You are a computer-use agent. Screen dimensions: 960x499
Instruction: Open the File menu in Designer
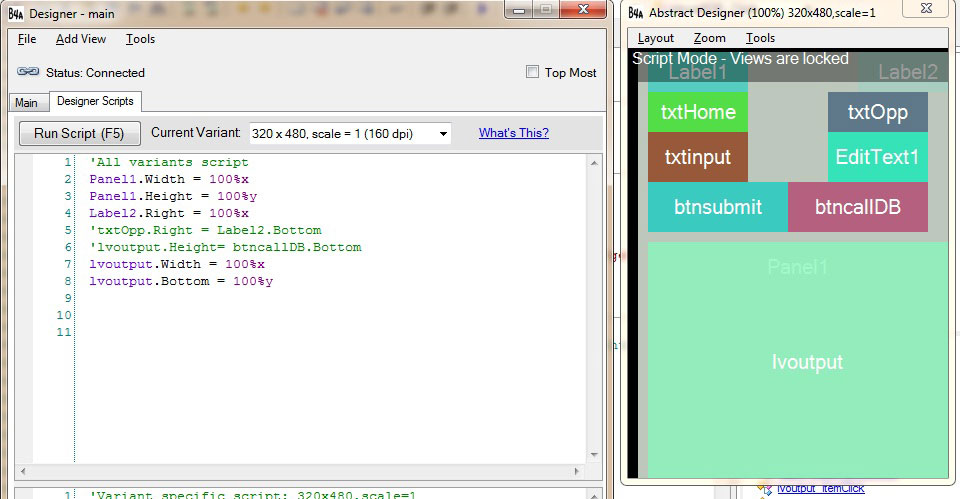[27, 39]
